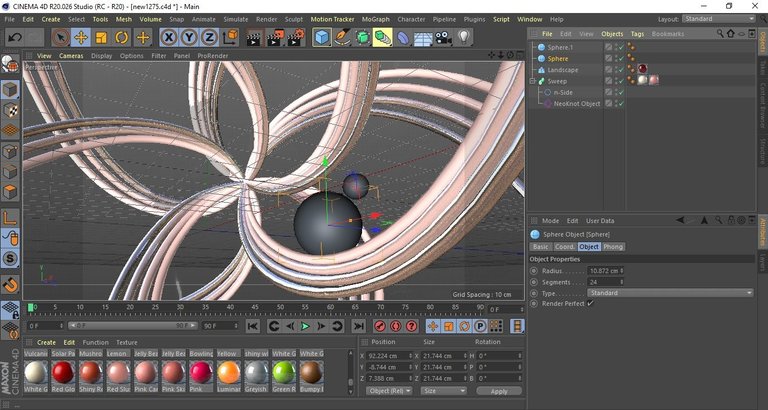
Task: Toggle the Render Perfect checkbox
Action: [590, 304]
